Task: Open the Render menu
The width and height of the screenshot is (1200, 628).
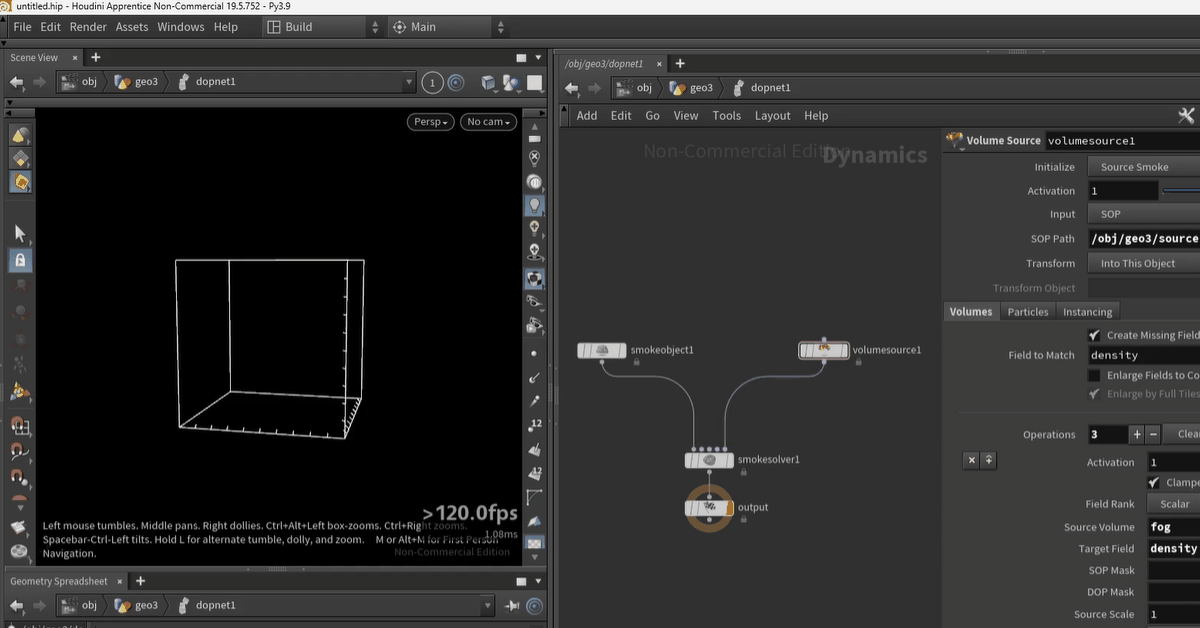Action: [x=88, y=27]
